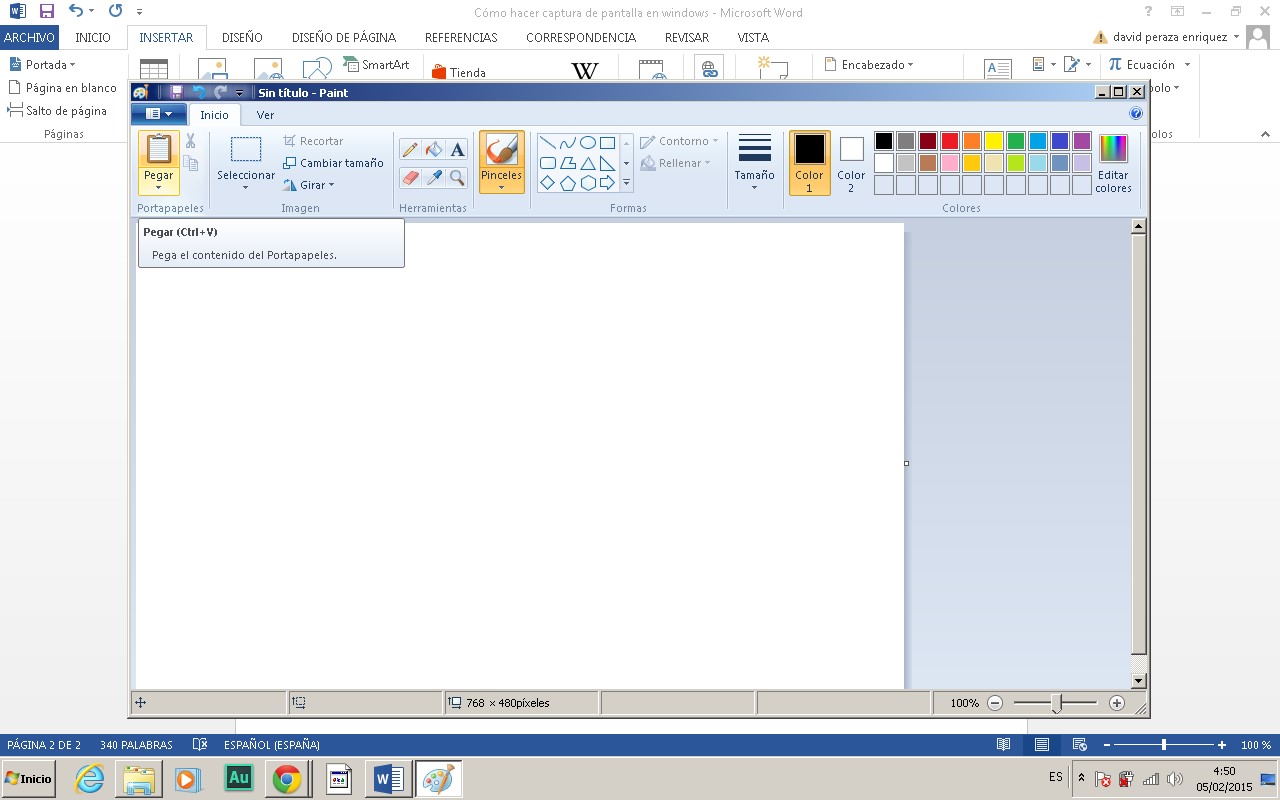The height and width of the screenshot is (800, 1280).
Task: Select the Text tool (A)
Action: [x=457, y=150]
